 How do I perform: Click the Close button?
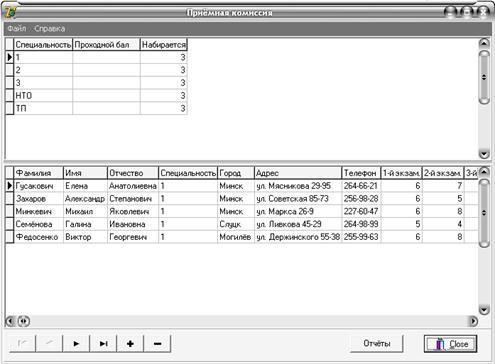pyautogui.click(x=450, y=344)
